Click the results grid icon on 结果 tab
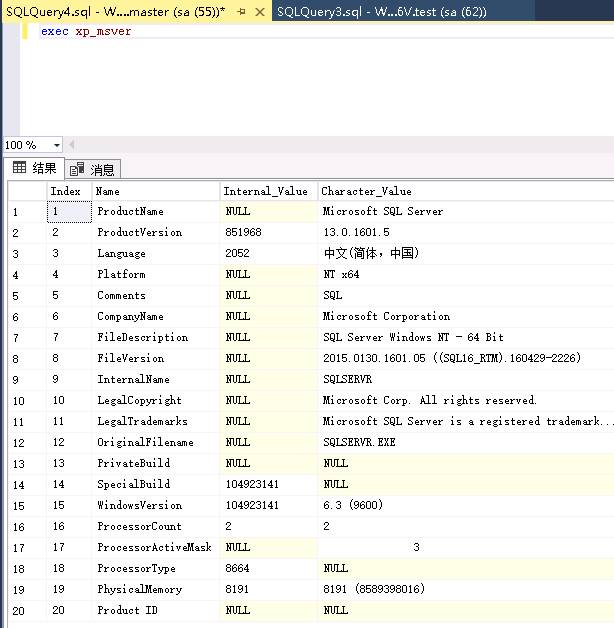Image resolution: width=614 pixels, height=628 pixels. [19, 168]
